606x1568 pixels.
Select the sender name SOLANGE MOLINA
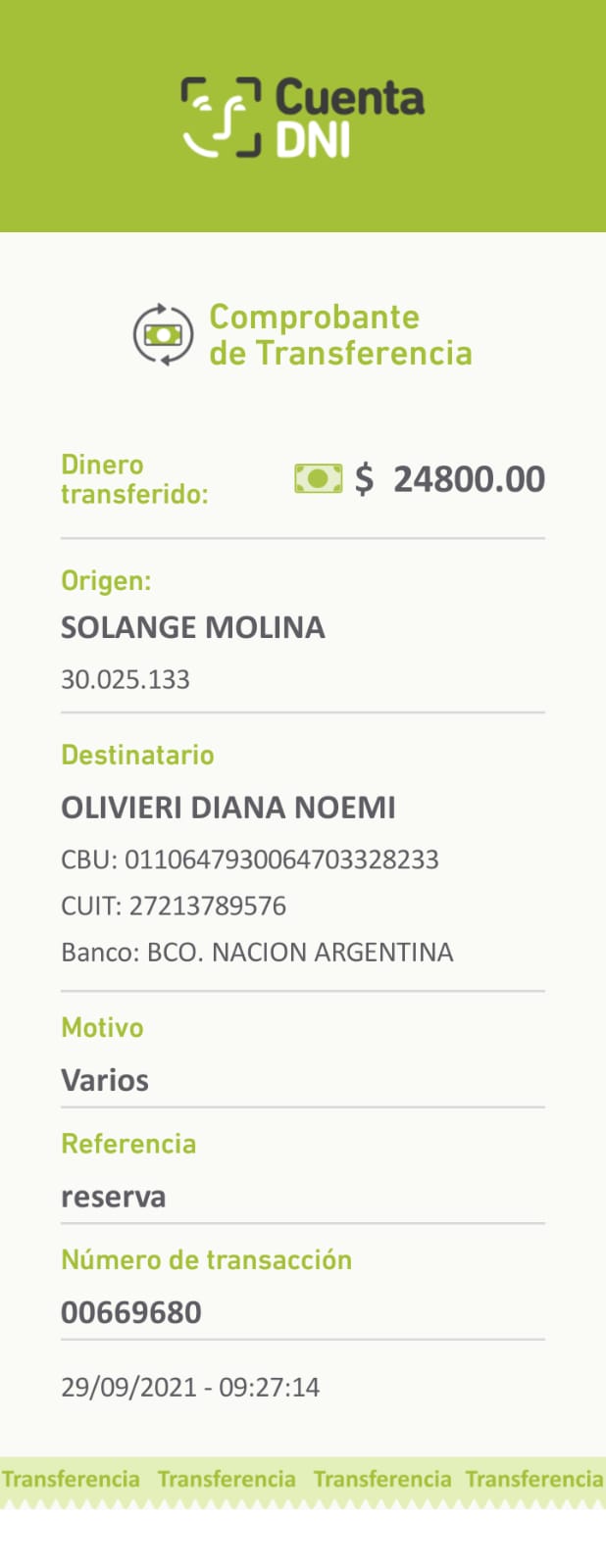coord(193,627)
